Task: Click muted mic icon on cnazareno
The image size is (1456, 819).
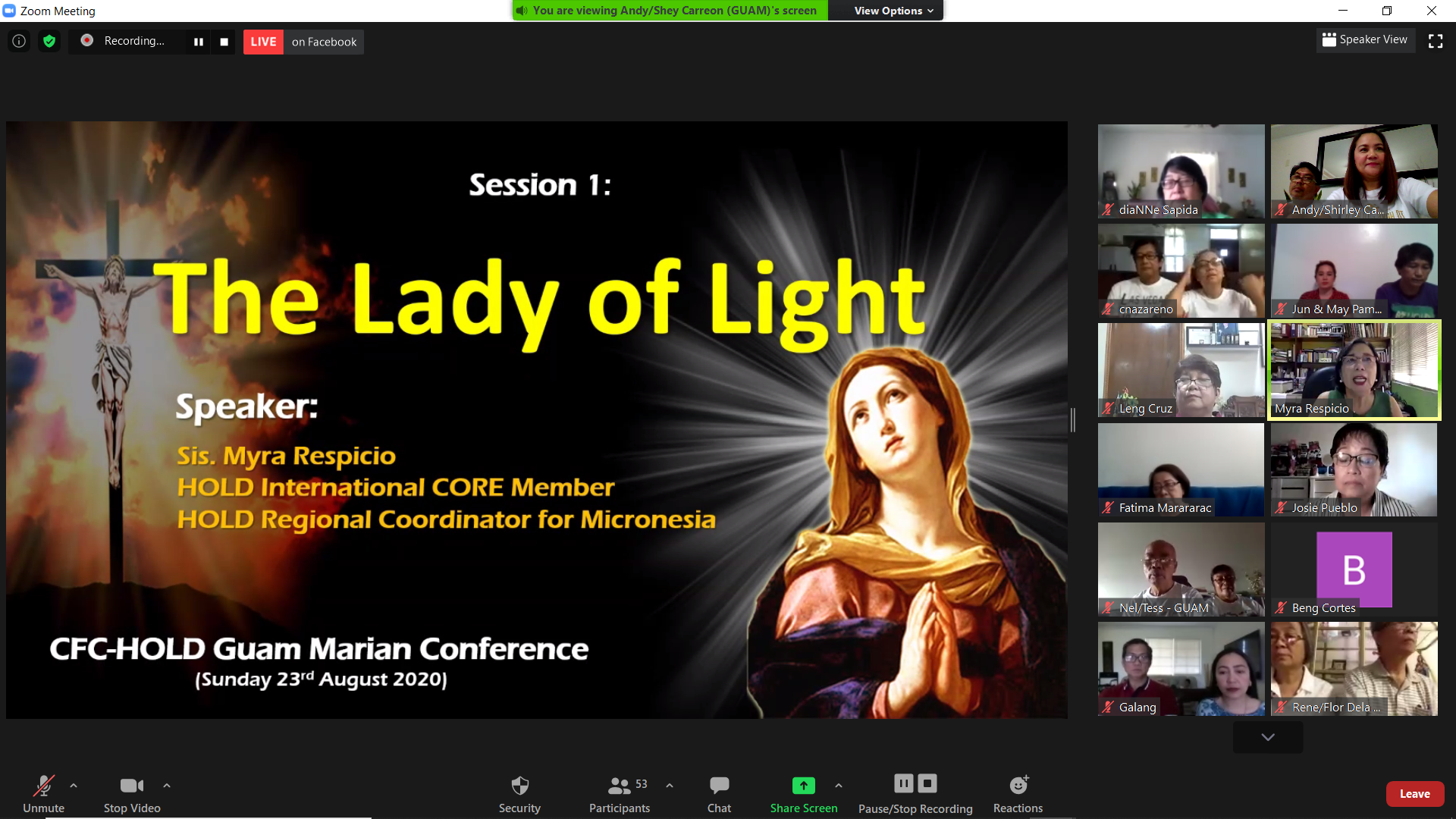Action: [1108, 309]
